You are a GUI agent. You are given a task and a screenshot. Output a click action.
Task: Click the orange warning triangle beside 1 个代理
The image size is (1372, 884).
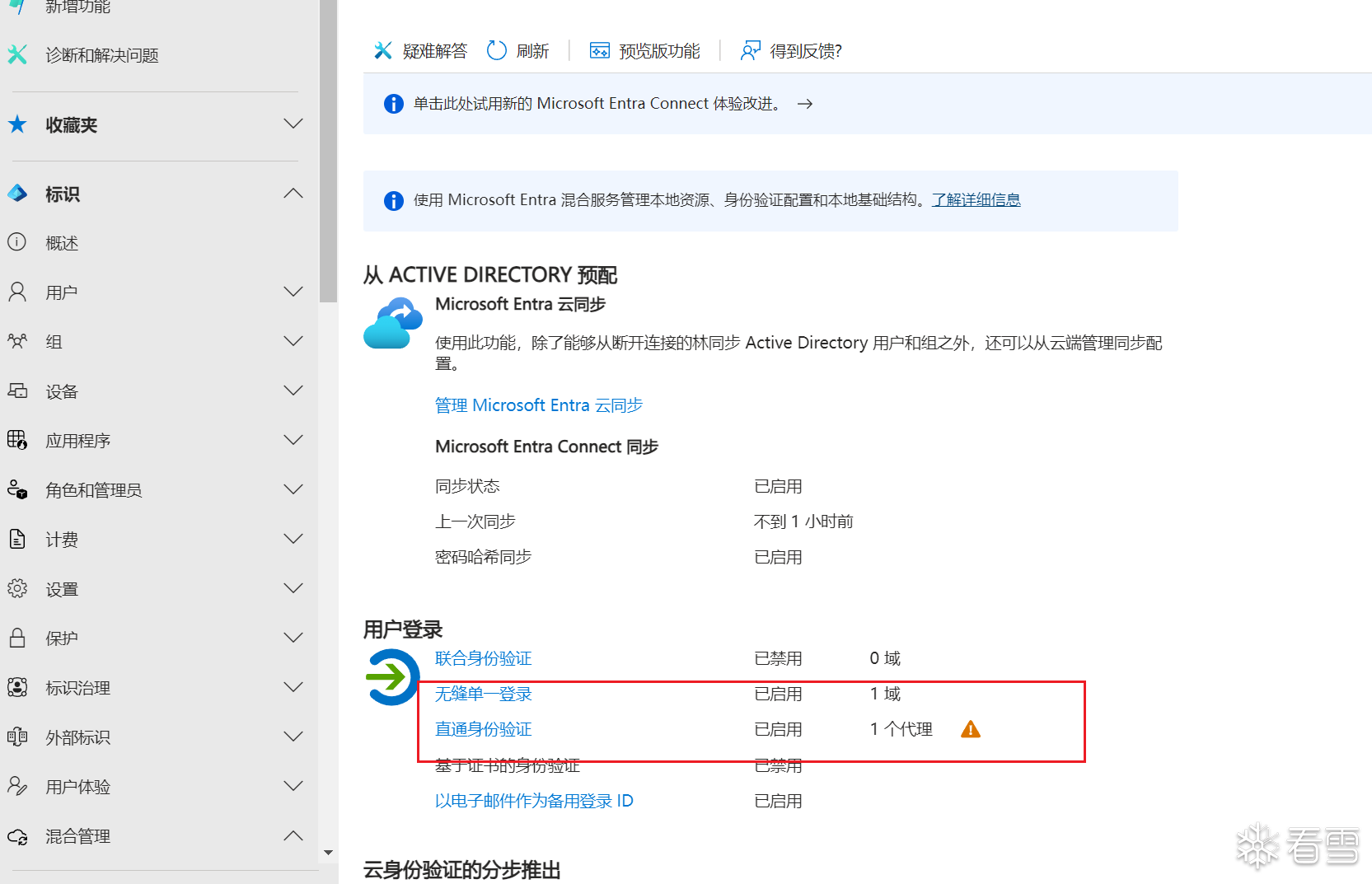click(971, 729)
